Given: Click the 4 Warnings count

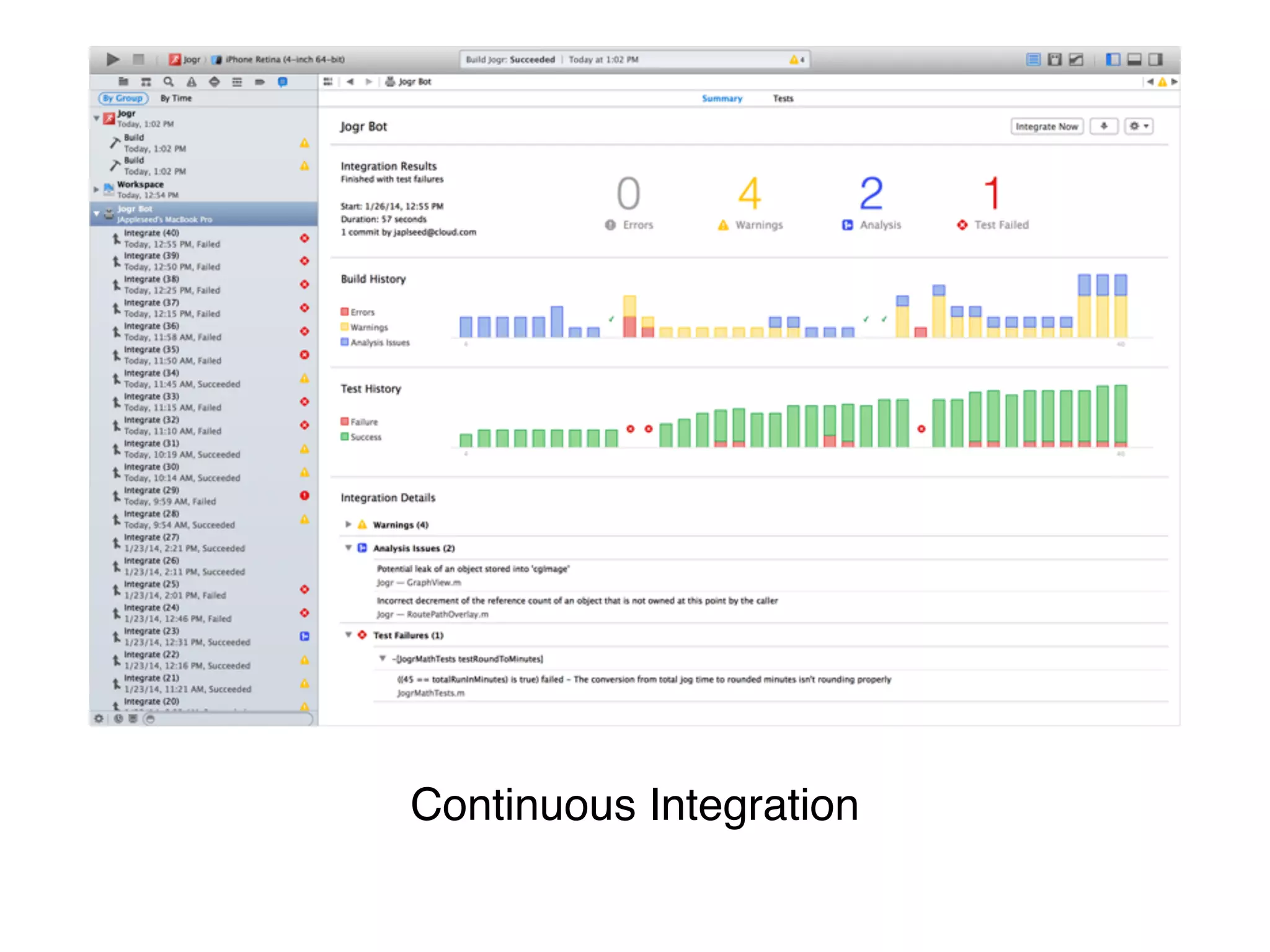Looking at the screenshot, I should click(750, 203).
